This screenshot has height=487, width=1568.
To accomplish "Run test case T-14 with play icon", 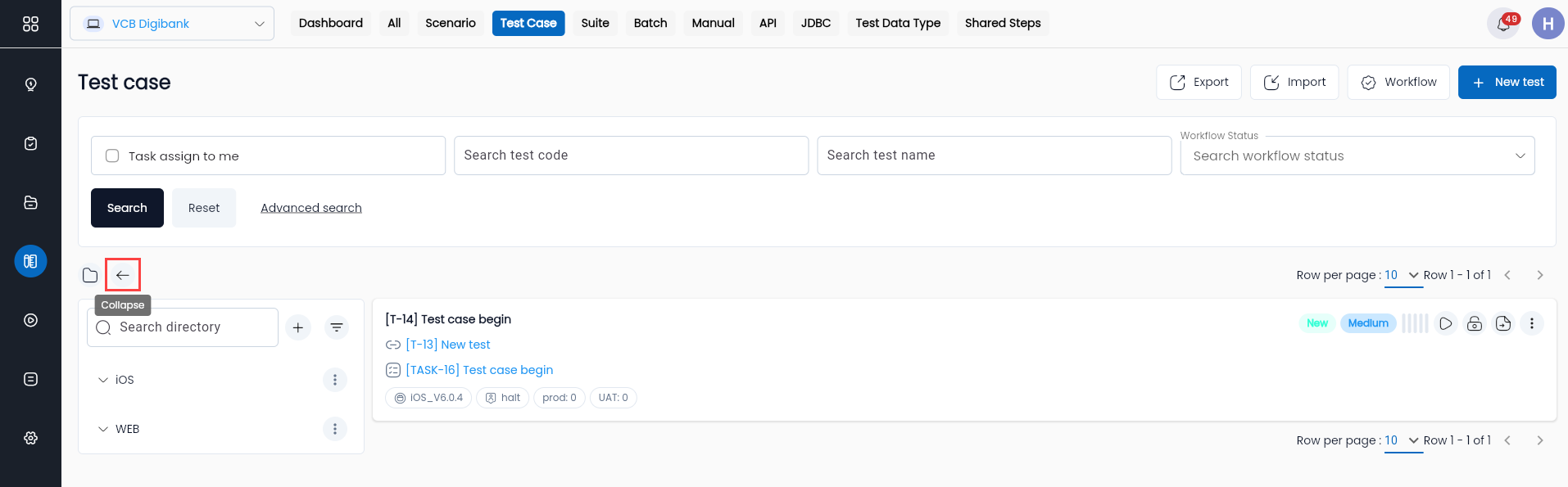I will pyautogui.click(x=1446, y=323).
